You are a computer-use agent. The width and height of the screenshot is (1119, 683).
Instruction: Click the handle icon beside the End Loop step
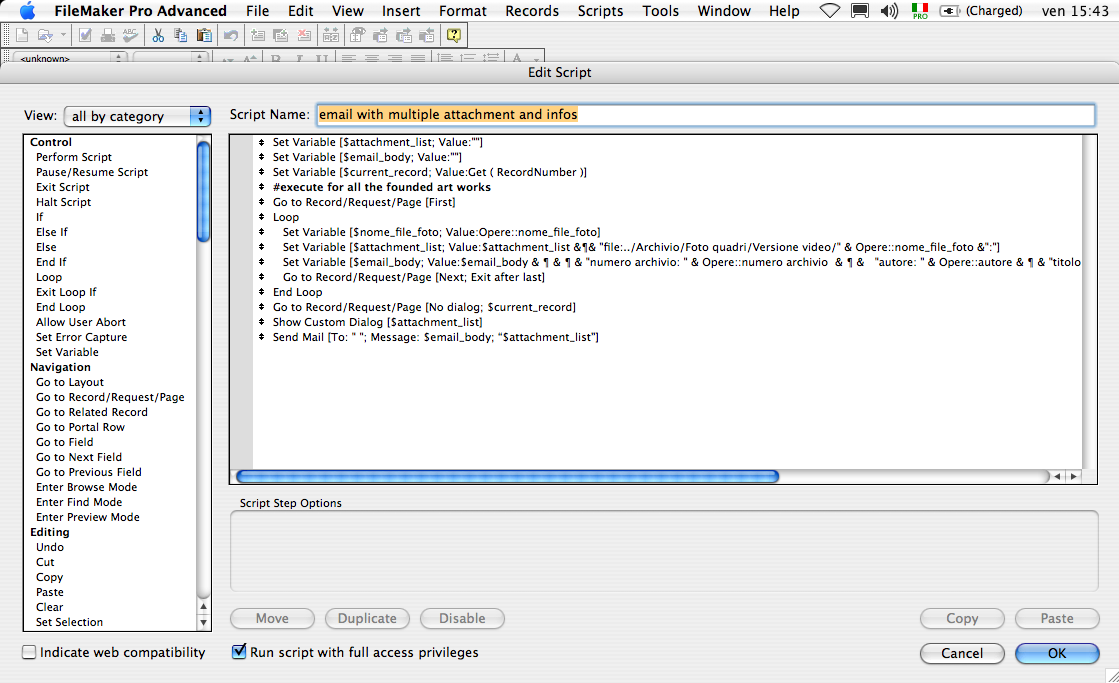point(262,292)
